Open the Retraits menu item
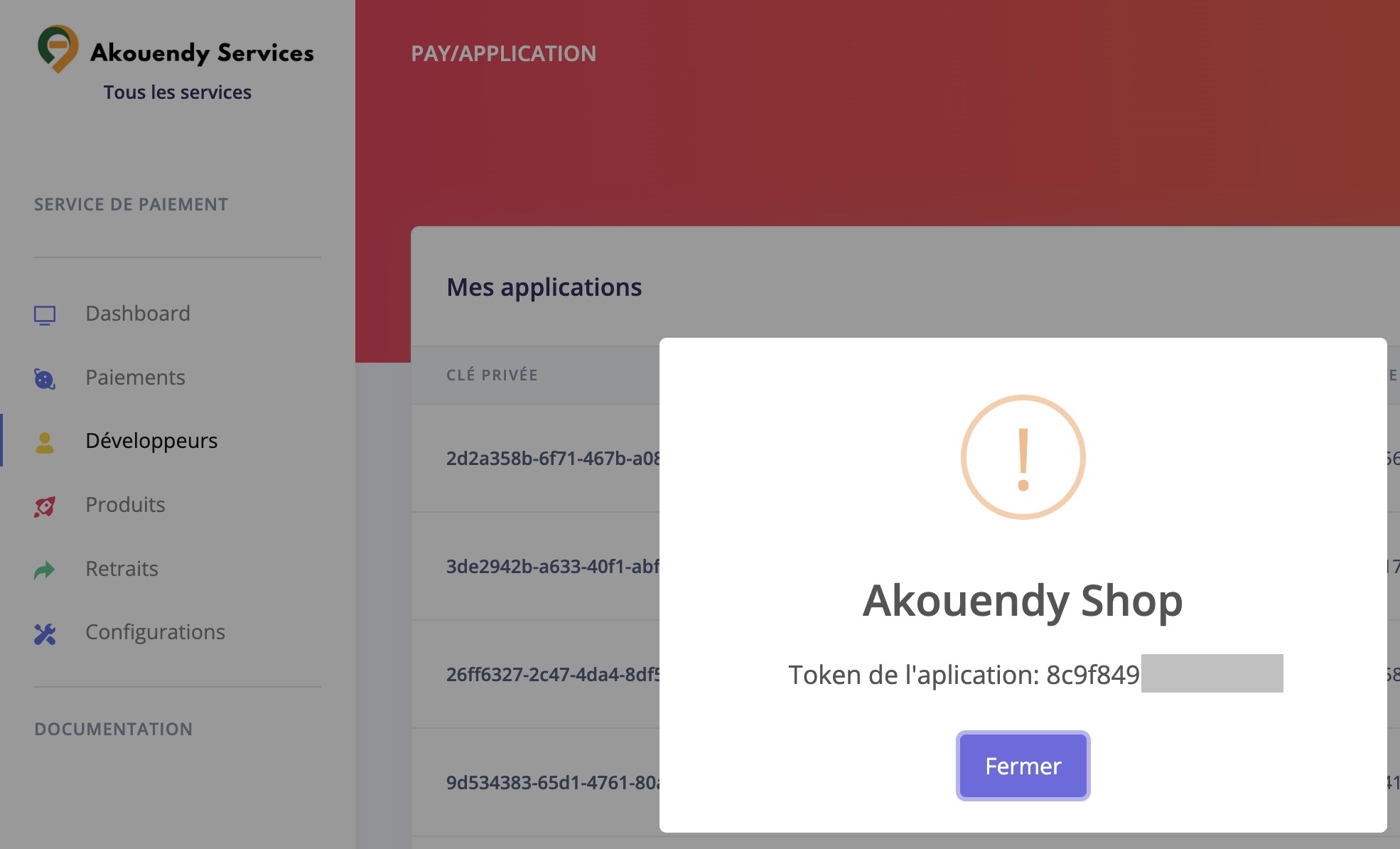Screen dimensions: 1400x849 [x=122, y=569]
